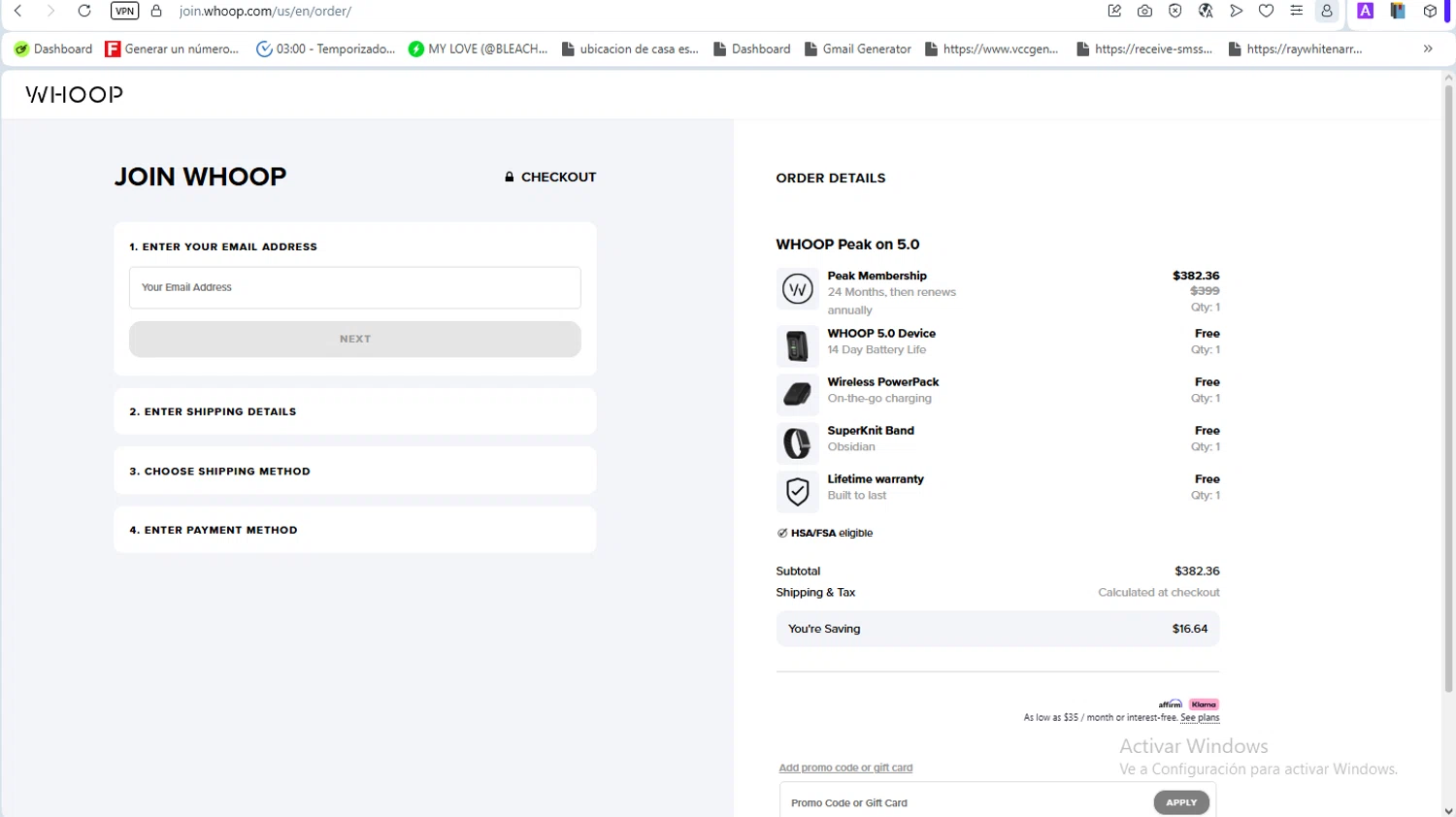Image resolution: width=1456 pixels, height=817 pixels.
Task: Click the Lifetime warranty shield icon
Action: (797, 491)
